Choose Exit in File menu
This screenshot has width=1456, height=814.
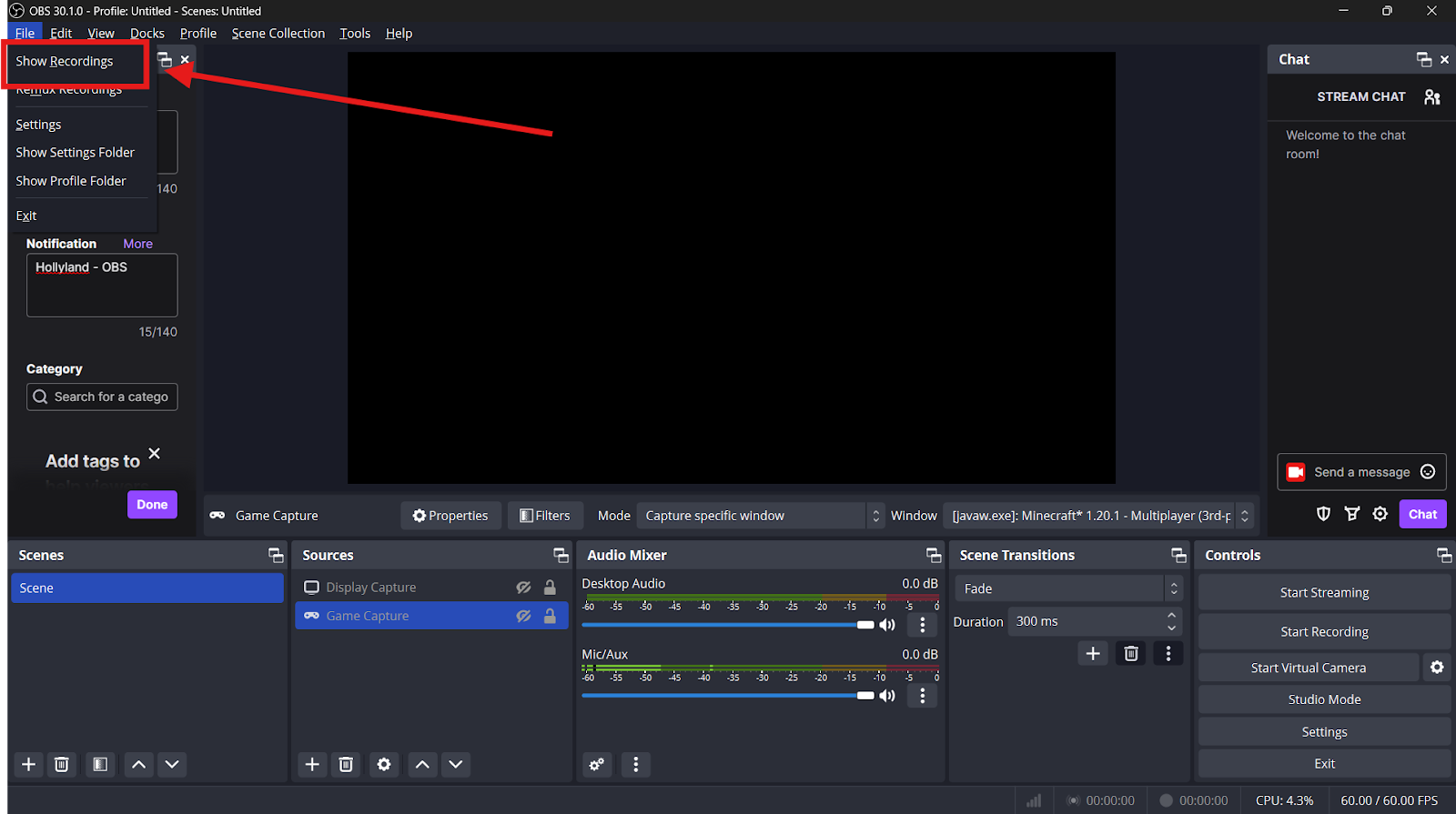click(26, 216)
